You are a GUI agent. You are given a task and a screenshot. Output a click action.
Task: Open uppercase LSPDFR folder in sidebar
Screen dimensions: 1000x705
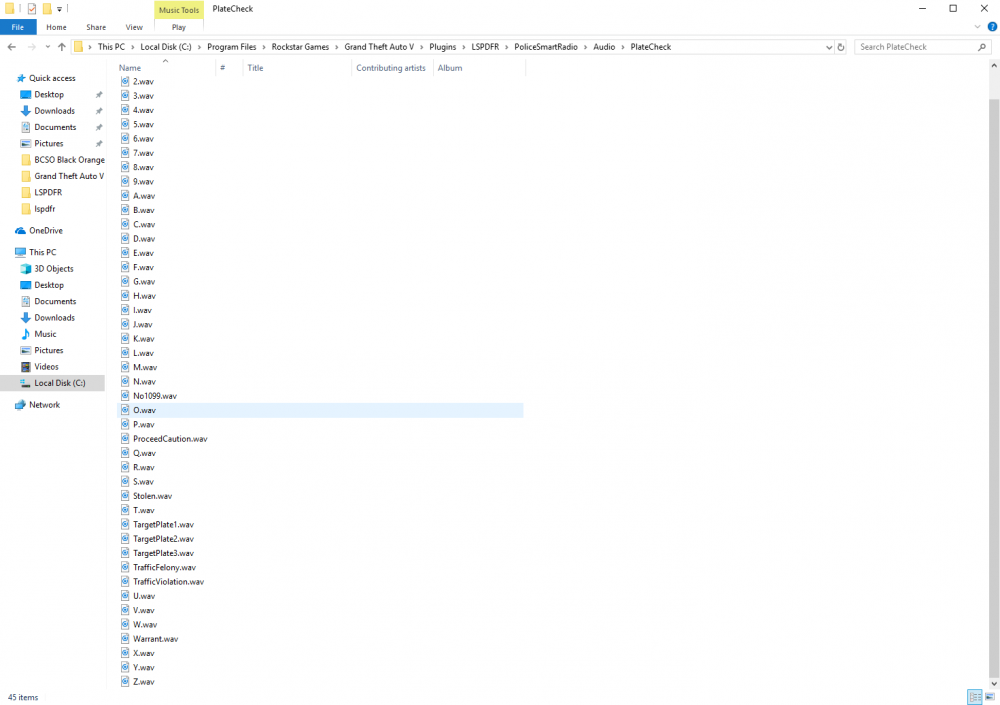(48, 192)
